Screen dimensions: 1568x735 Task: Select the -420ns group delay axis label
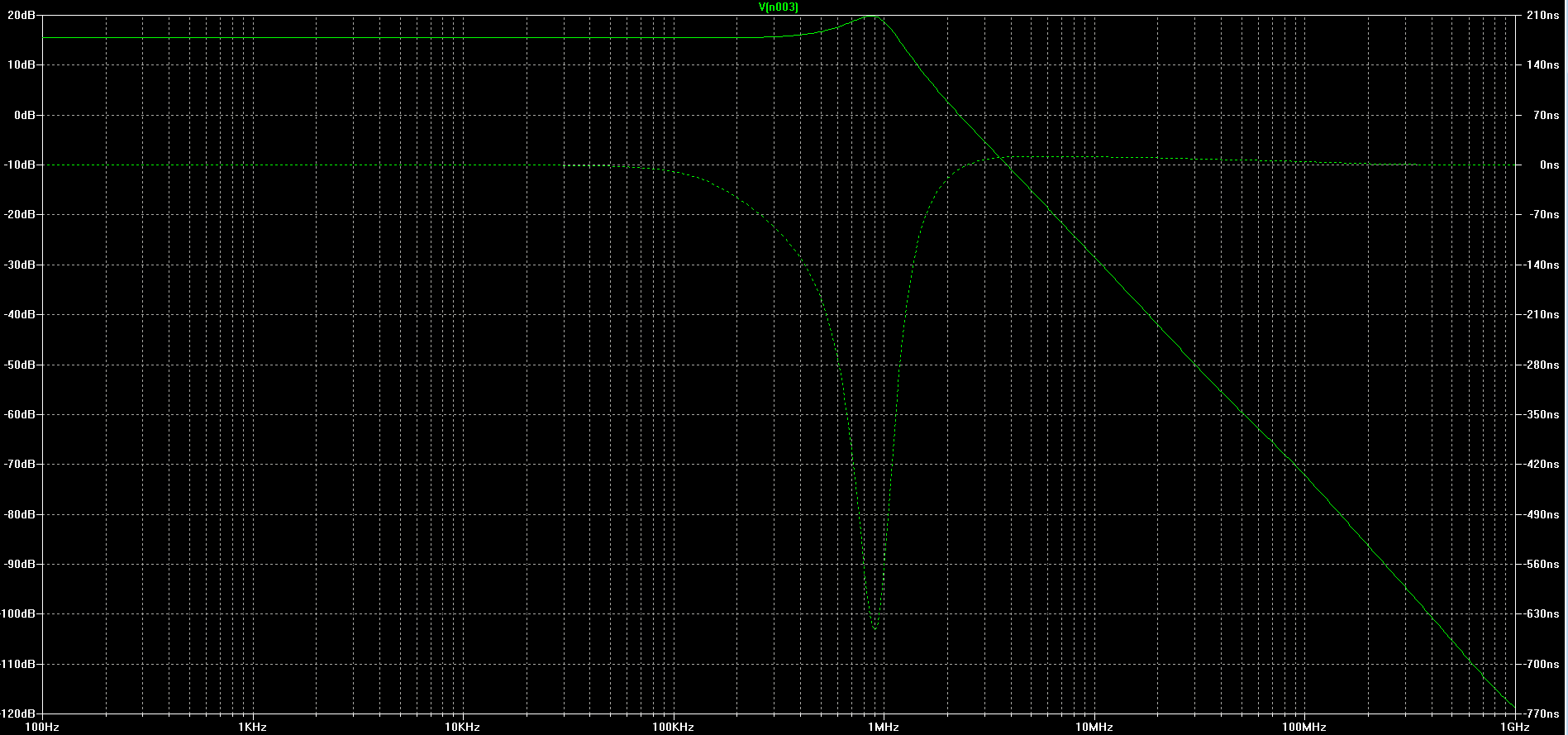pos(1542,464)
